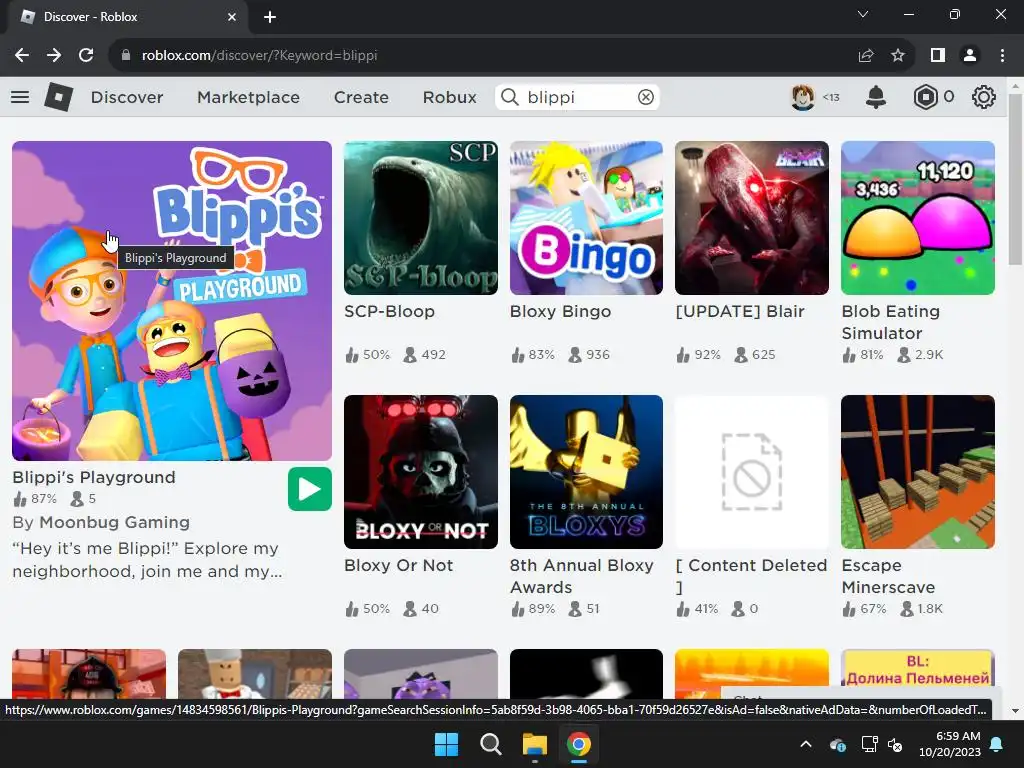The image size is (1024, 768).
Task: Open a new browser tab
Action: (270, 17)
